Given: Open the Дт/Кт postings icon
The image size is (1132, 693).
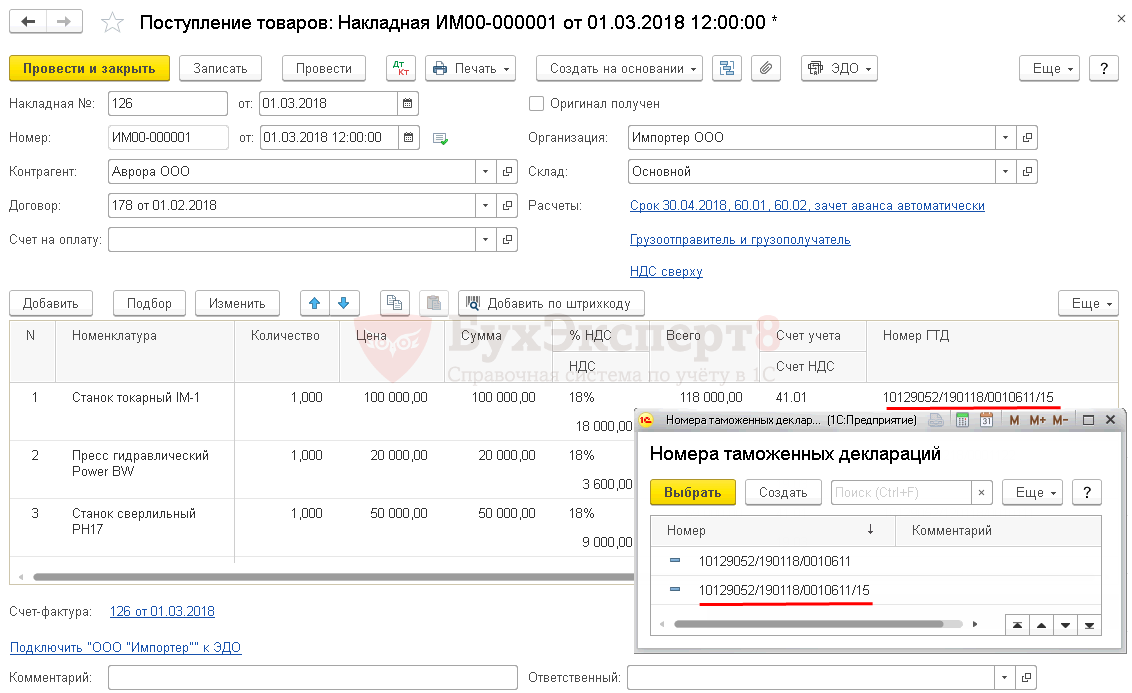Looking at the screenshot, I should (x=401, y=69).
